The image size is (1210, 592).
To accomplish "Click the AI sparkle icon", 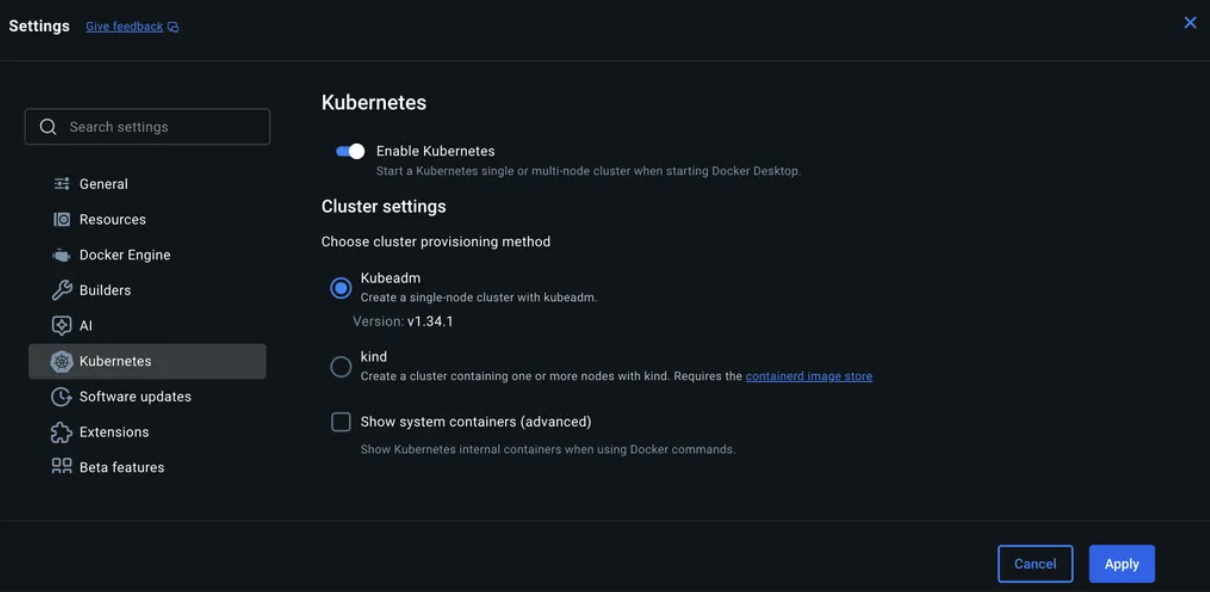I will (62, 326).
